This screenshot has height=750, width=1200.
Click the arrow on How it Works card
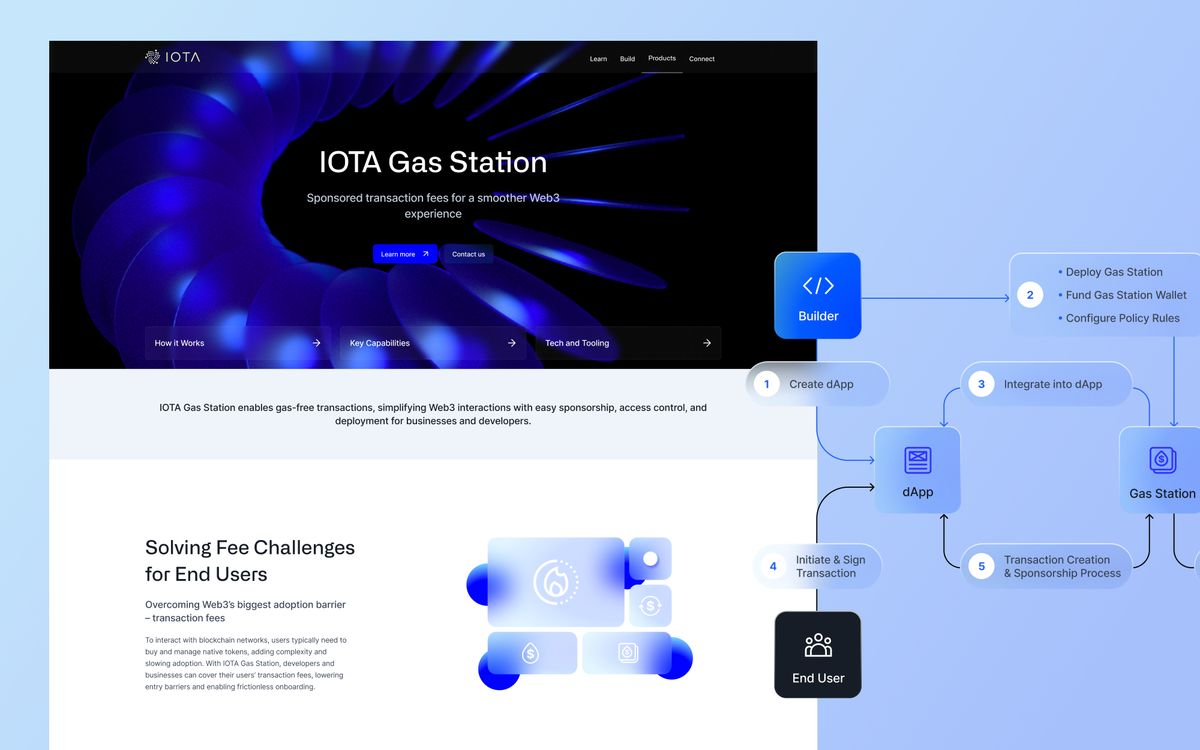click(316, 343)
